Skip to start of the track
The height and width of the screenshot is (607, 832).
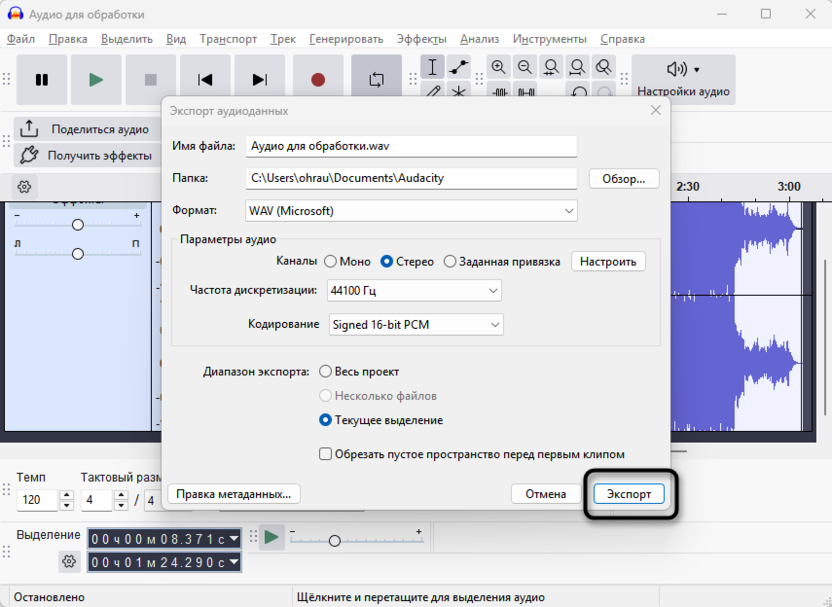click(205, 80)
